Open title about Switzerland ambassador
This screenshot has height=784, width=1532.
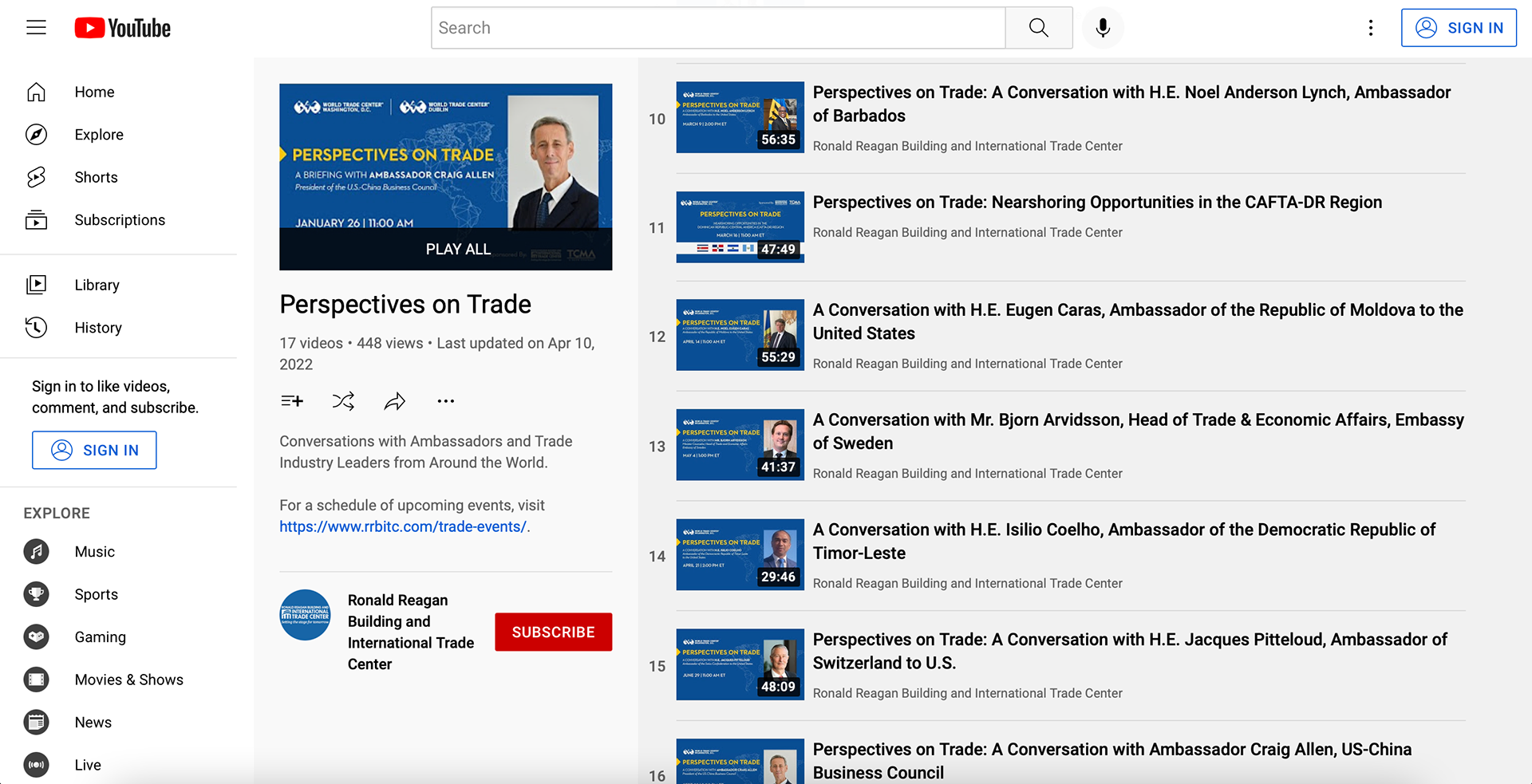1130,651
